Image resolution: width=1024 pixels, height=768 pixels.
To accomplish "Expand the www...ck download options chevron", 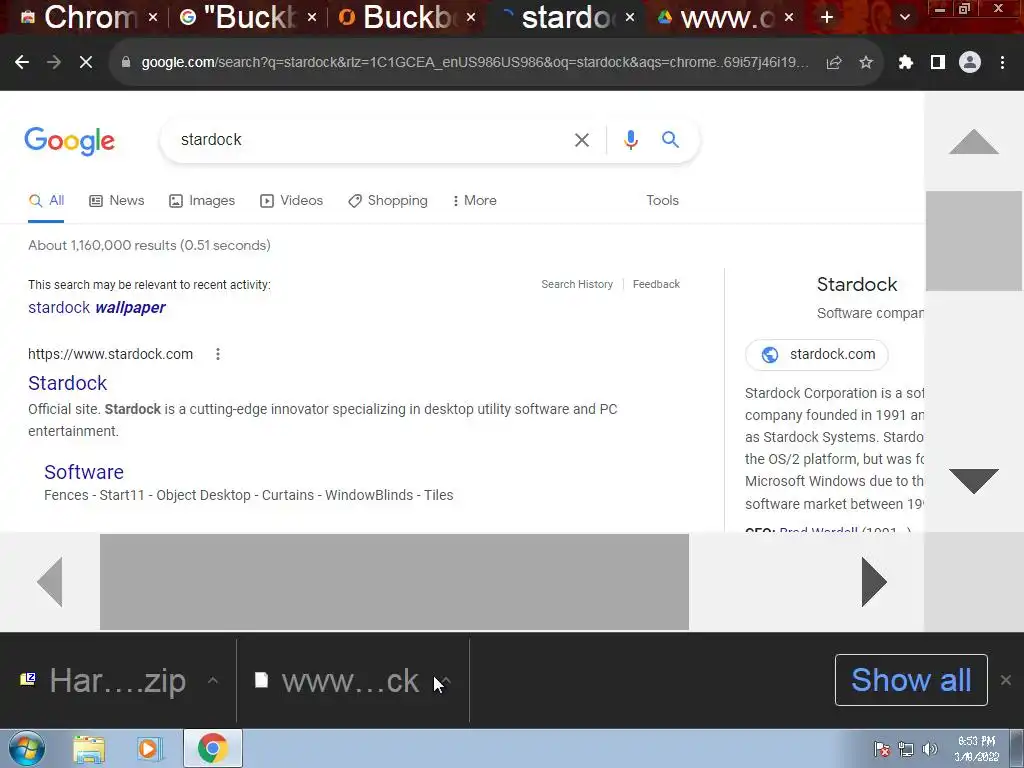I will coord(447,680).
